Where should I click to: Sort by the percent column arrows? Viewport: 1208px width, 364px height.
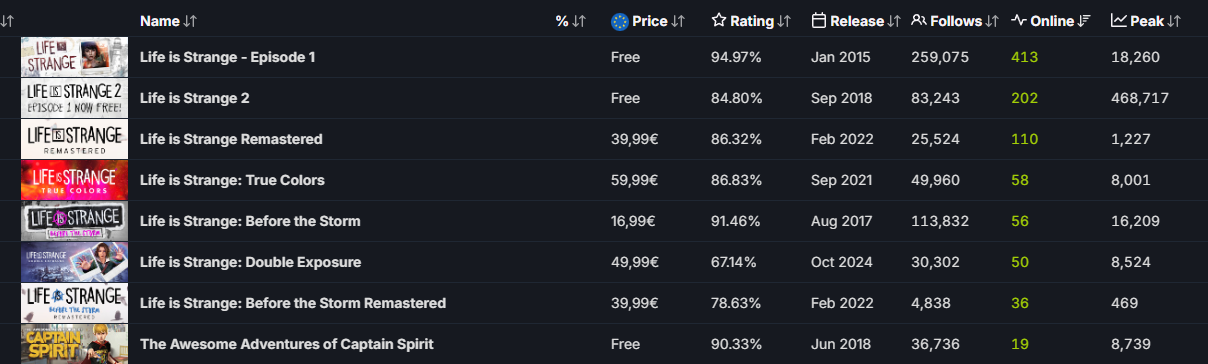click(x=579, y=21)
